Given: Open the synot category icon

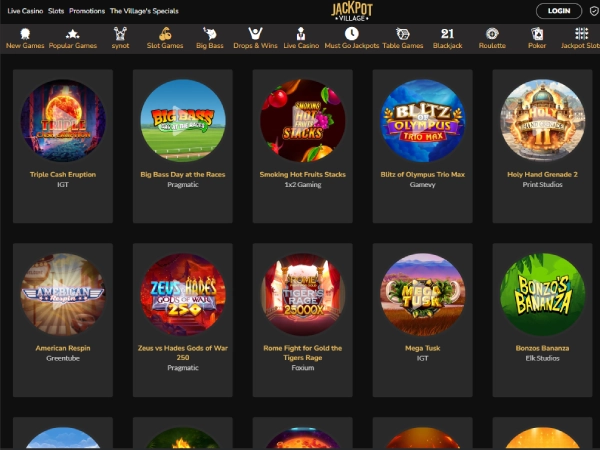Looking at the screenshot, I should 120,34.
